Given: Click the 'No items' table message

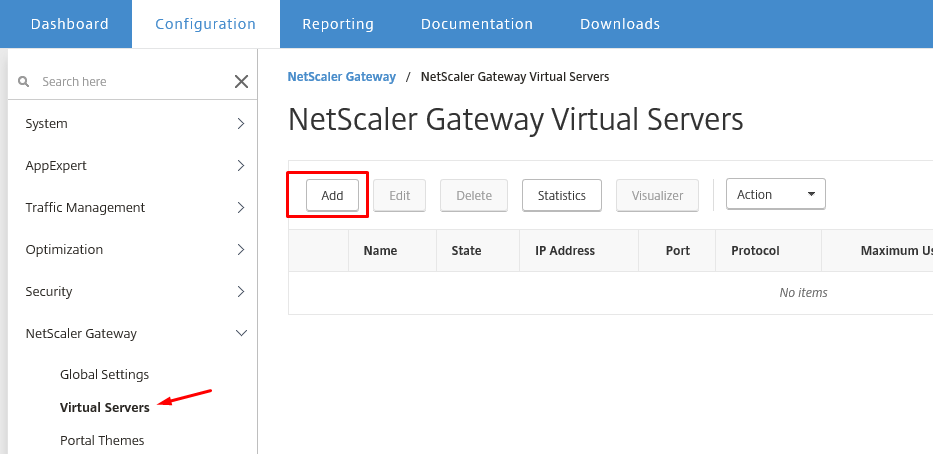Looking at the screenshot, I should coord(803,292).
